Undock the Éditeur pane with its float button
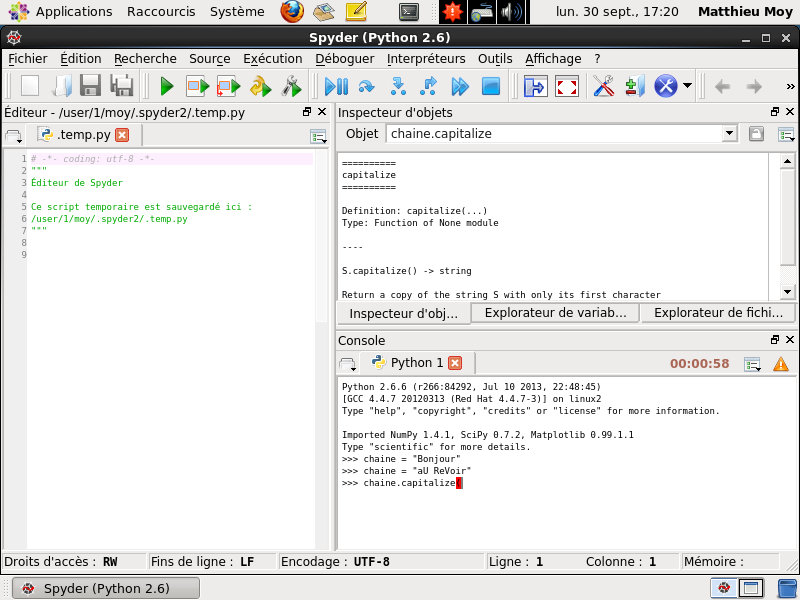This screenshot has height=600, width=800. [307, 112]
